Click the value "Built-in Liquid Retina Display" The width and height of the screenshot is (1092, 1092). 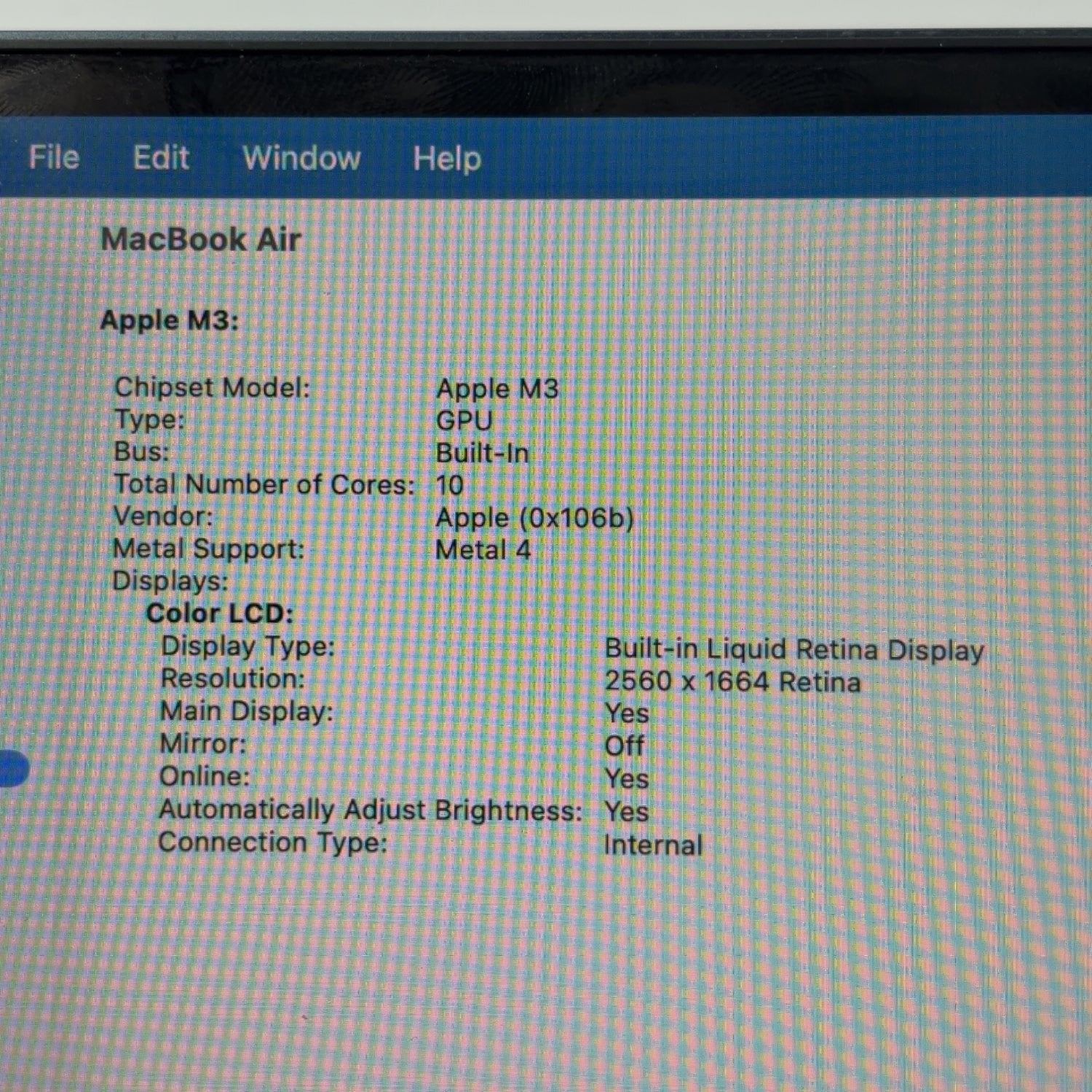pyautogui.click(x=794, y=649)
